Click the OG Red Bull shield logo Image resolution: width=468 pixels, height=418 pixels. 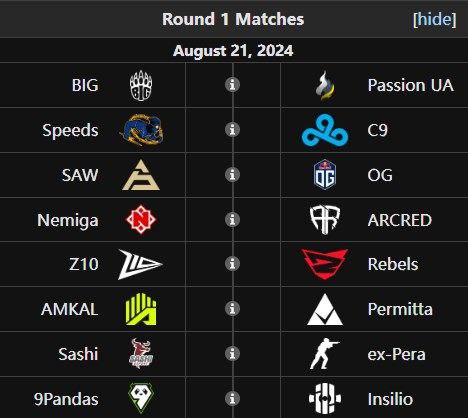click(325, 174)
